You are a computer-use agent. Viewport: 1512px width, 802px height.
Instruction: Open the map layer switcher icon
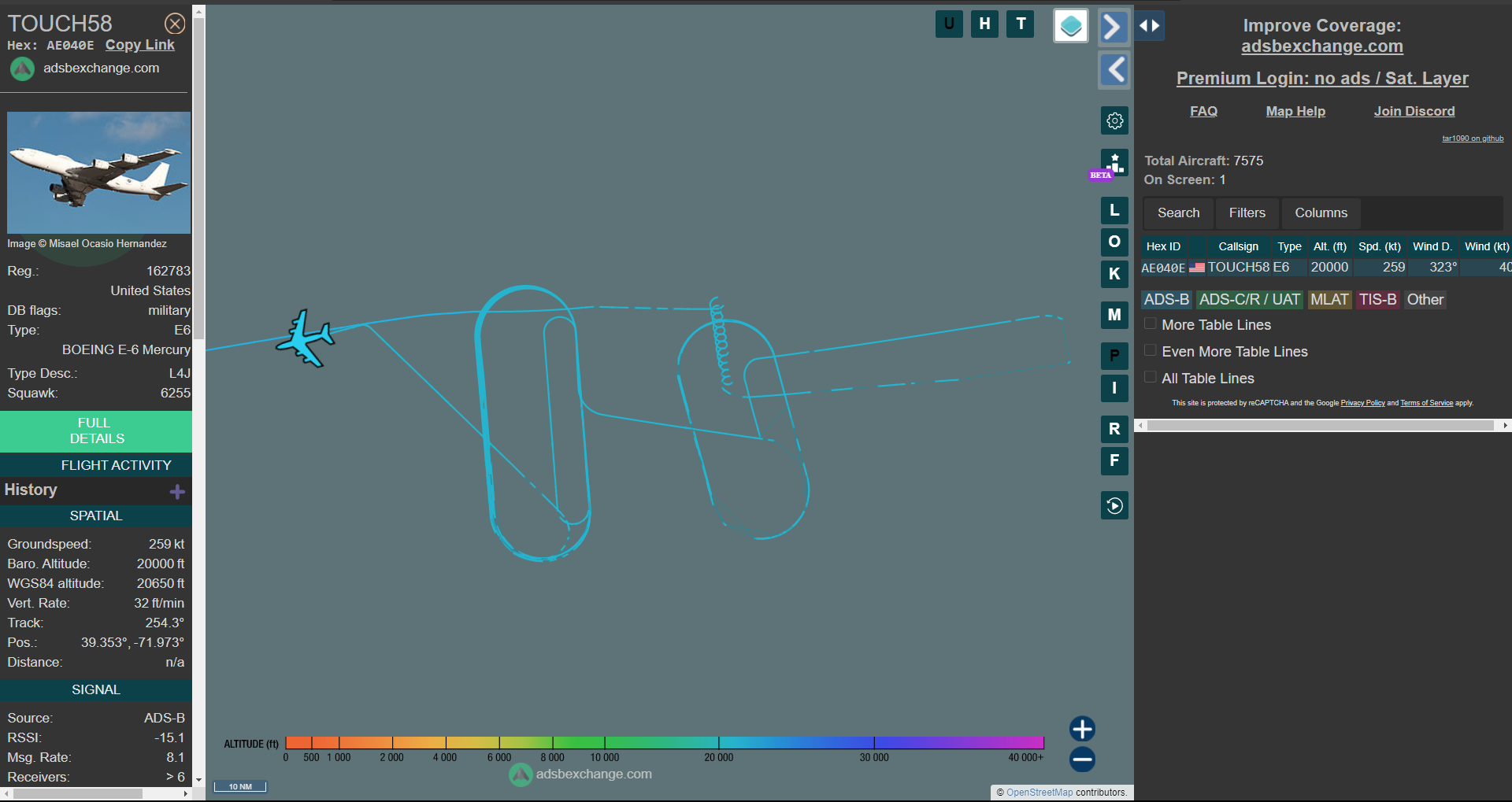[1071, 26]
